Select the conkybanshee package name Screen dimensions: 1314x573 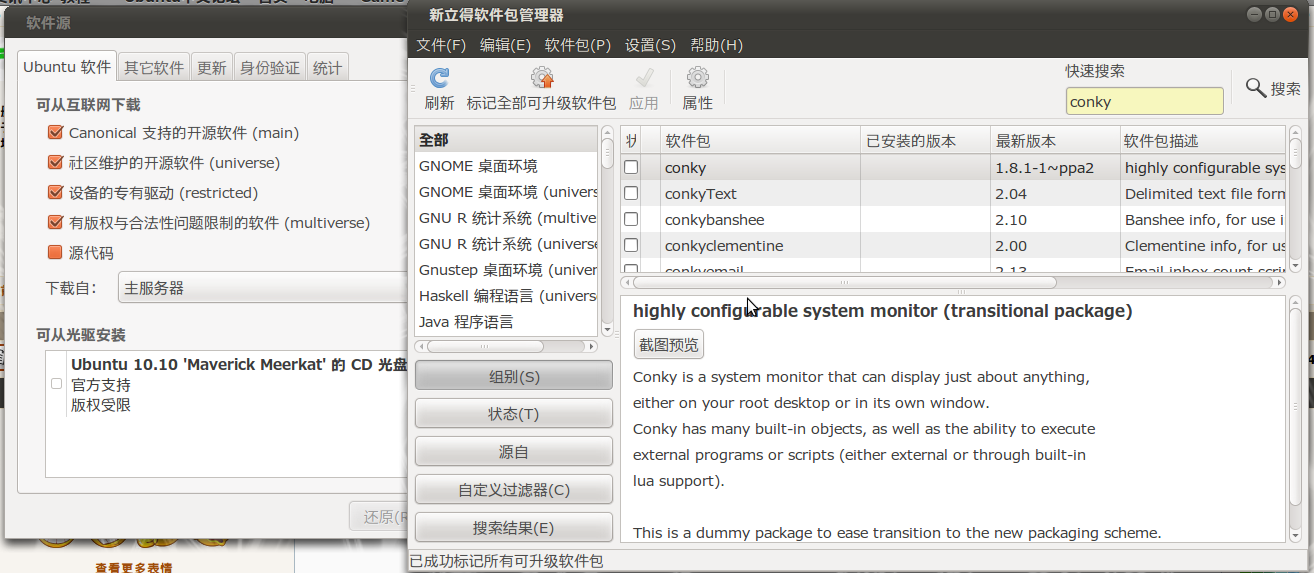pos(714,220)
